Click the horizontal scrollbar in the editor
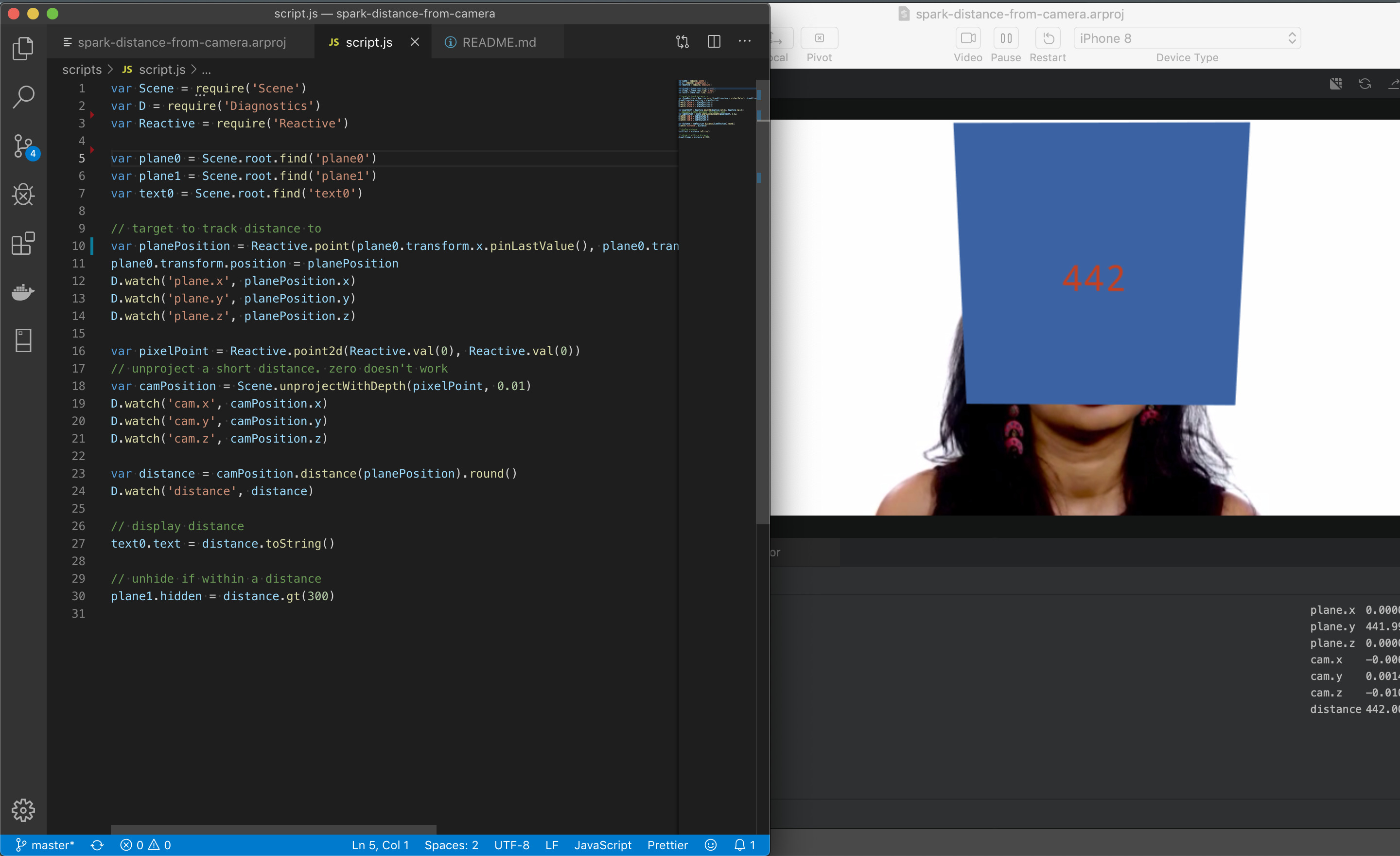This screenshot has width=1400, height=856. click(x=273, y=829)
